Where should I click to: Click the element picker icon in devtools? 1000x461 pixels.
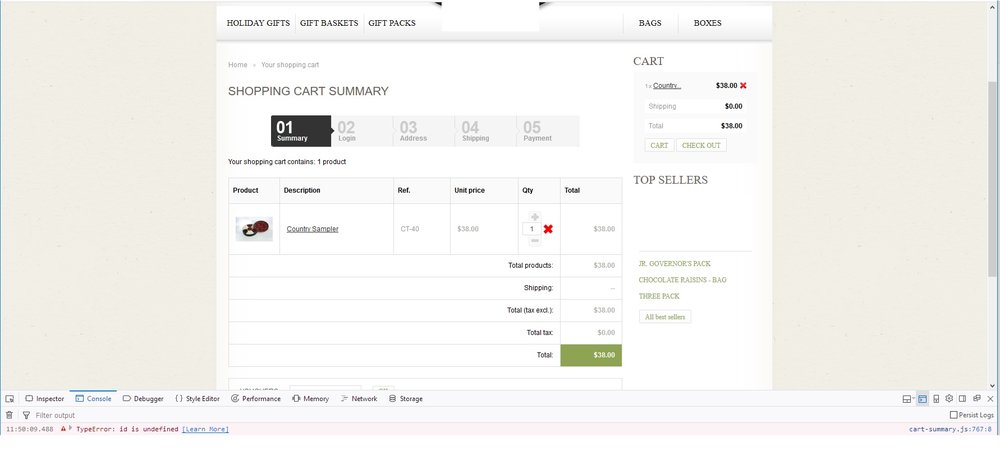10,399
